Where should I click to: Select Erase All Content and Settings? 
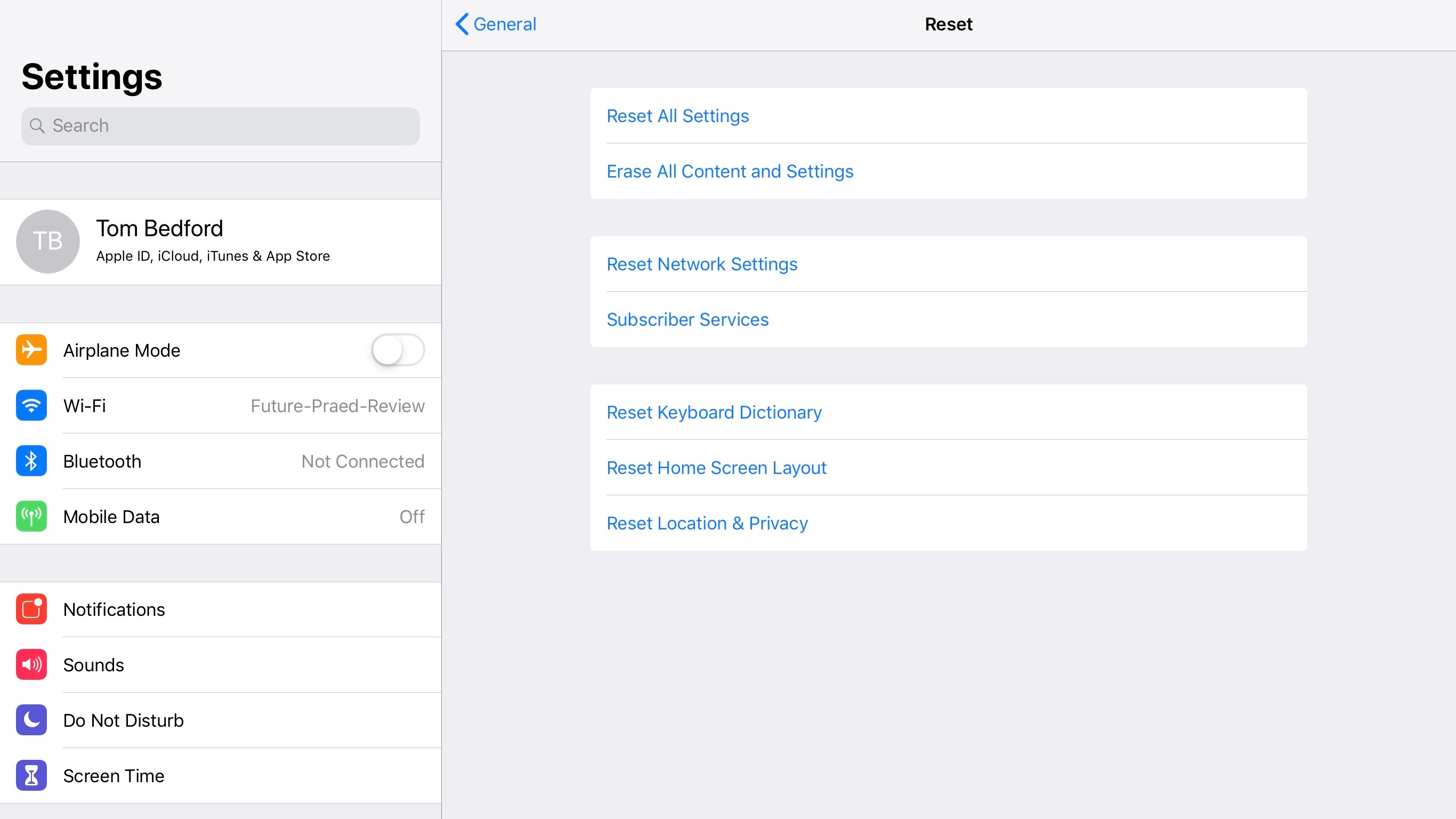click(x=730, y=171)
